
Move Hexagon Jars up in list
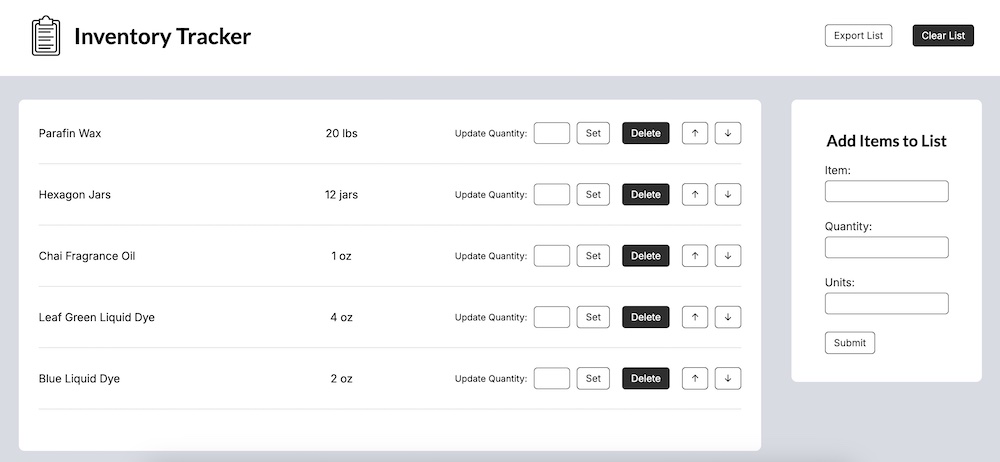694,195
